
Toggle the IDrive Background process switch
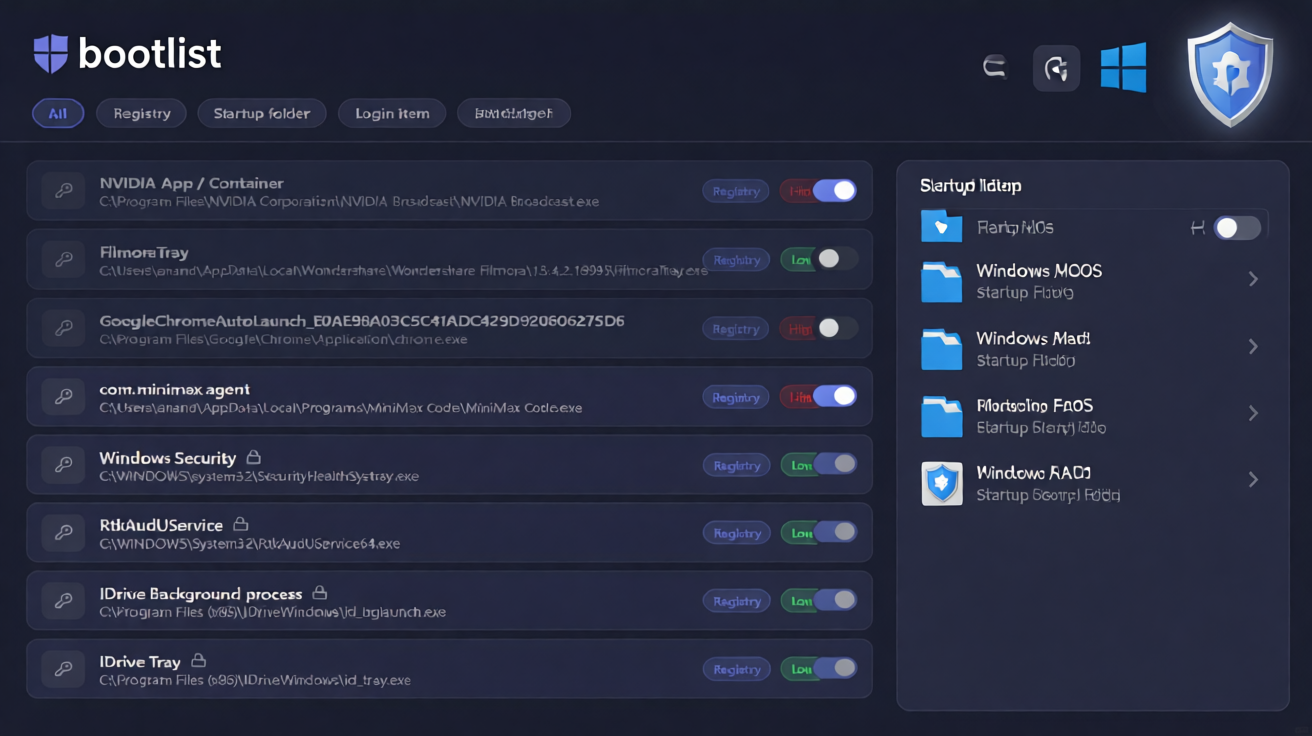[834, 601]
